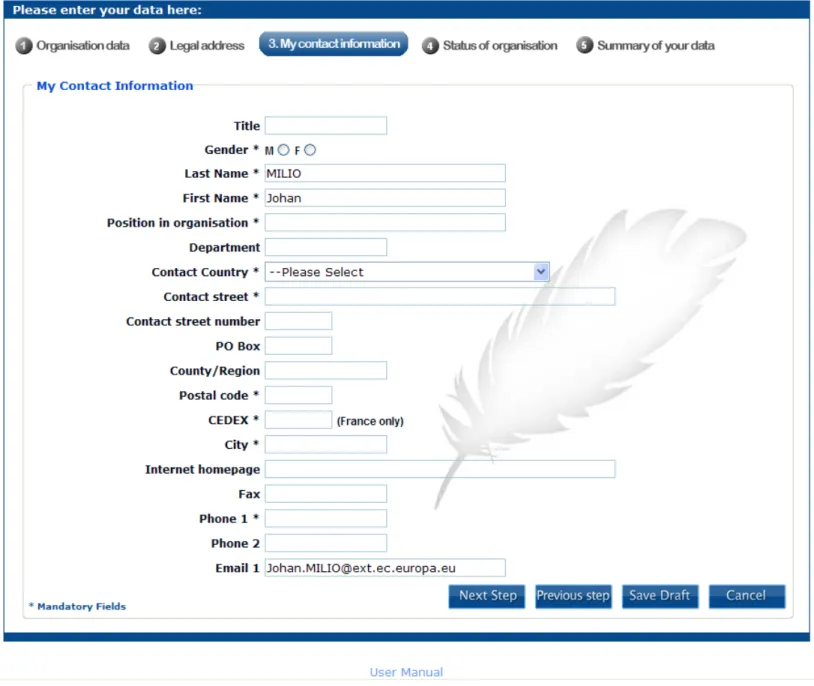The image size is (814, 686).
Task: Click the Mandatory Fields note text
Action: pyautogui.click(x=77, y=607)
